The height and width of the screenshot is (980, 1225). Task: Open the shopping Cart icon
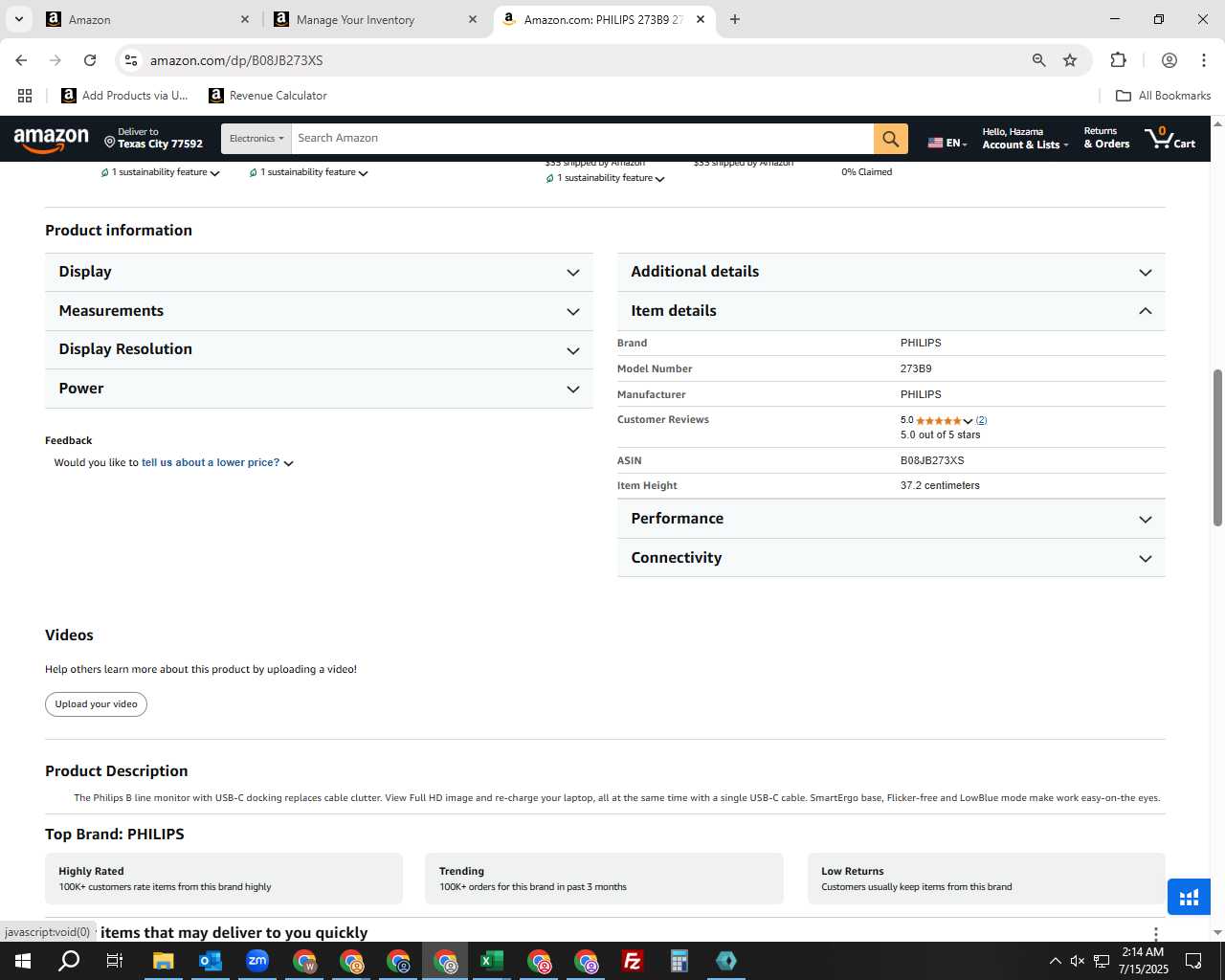pos(1169,139)
